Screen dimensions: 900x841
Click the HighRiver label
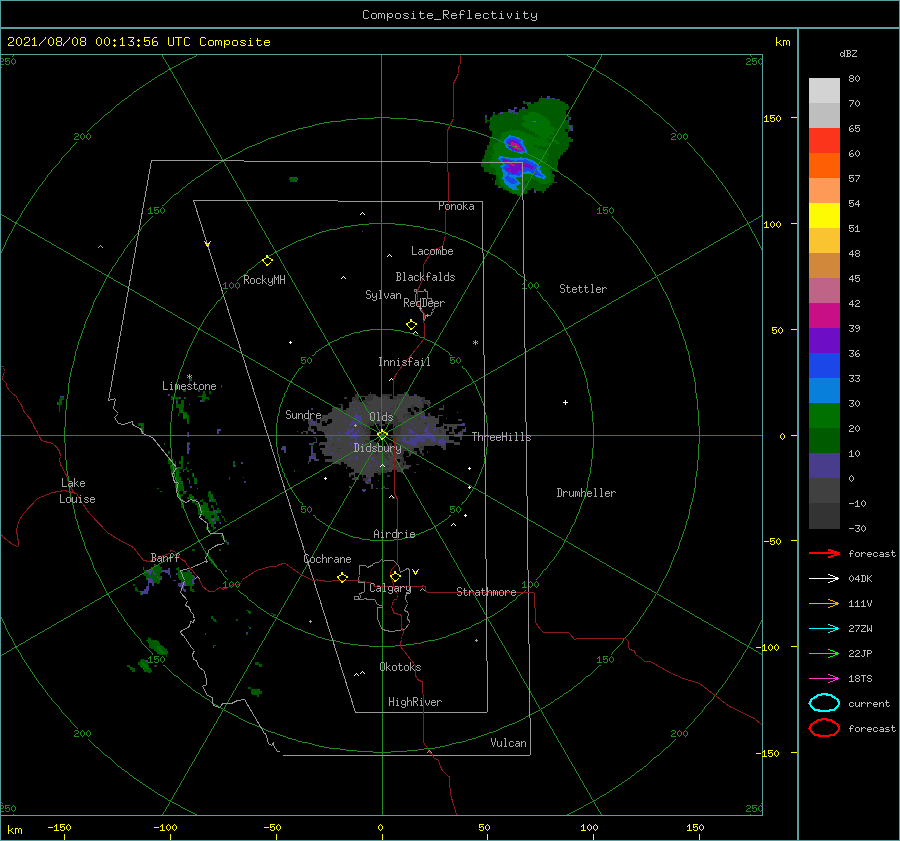coord(415,702)
